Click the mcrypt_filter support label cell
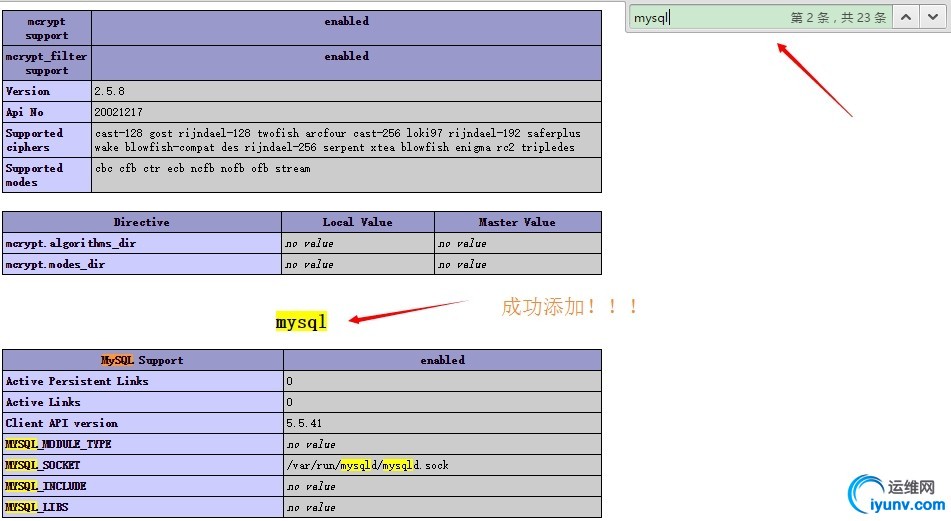The height and width of the screenshot is (521, 951). pyautogui.click(x=47, y=63)
